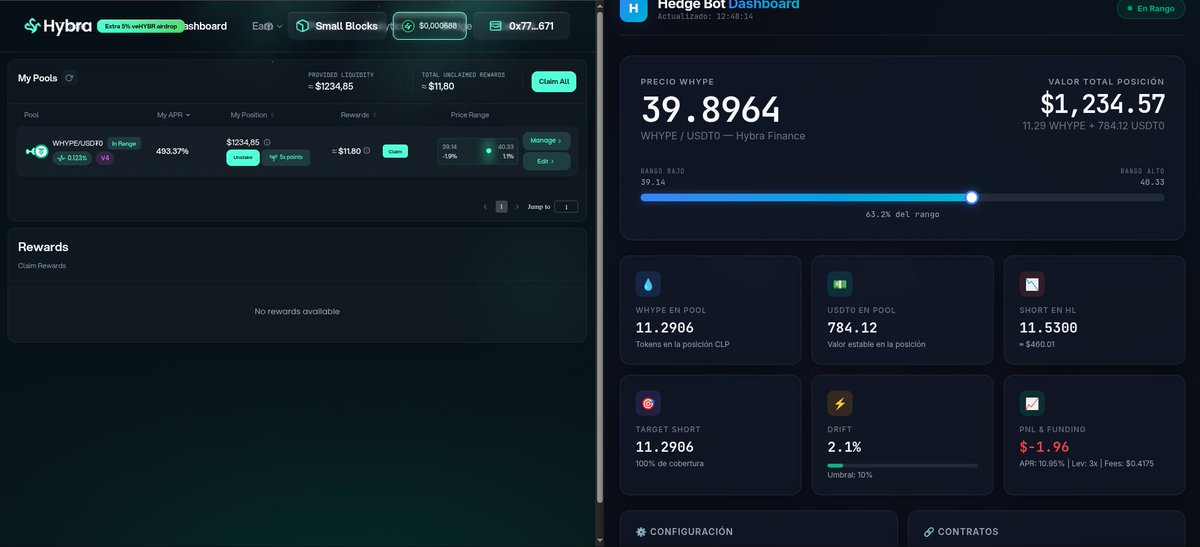Click the banknote icon on USDT0 en Pool

840,284
